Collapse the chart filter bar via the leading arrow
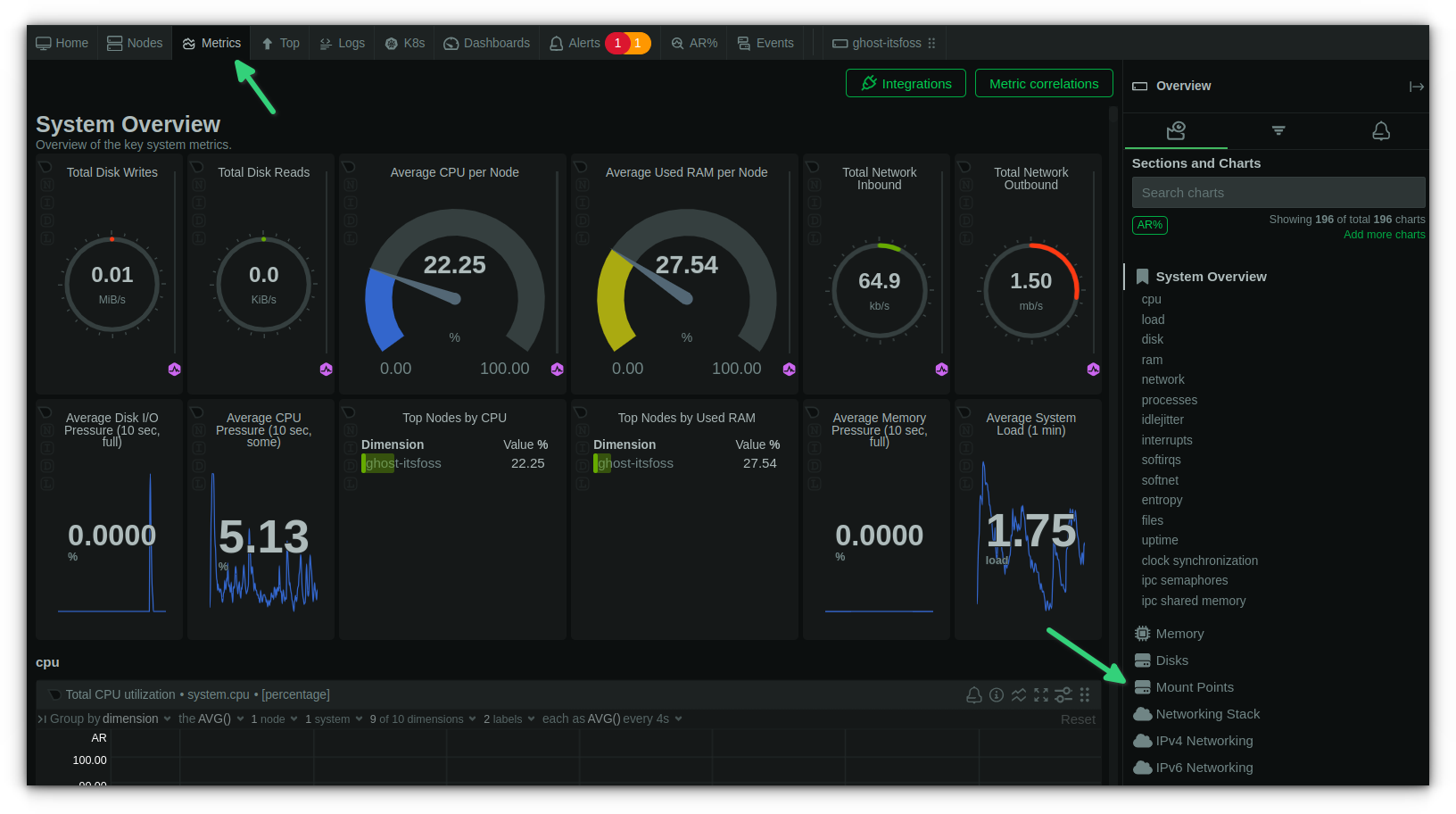The width and height of the screenshot is (1456, 814). 42,718
